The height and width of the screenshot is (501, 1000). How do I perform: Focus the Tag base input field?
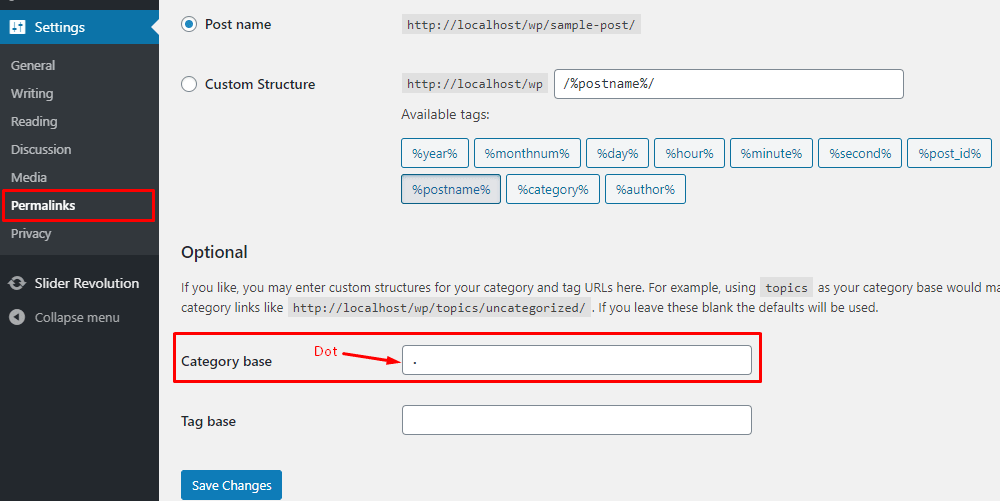point(577,420)
